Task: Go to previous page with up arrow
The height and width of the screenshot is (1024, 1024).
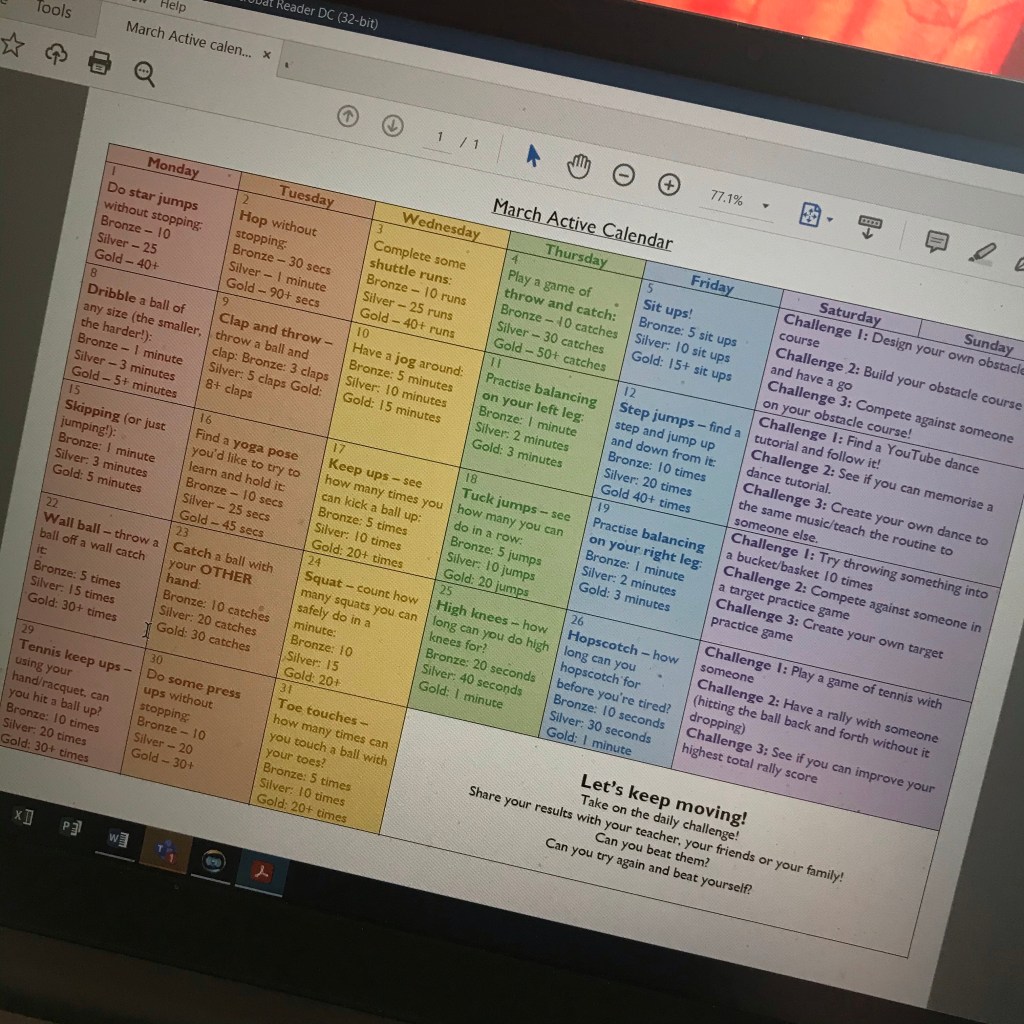Action: click(x=347, y=116)
